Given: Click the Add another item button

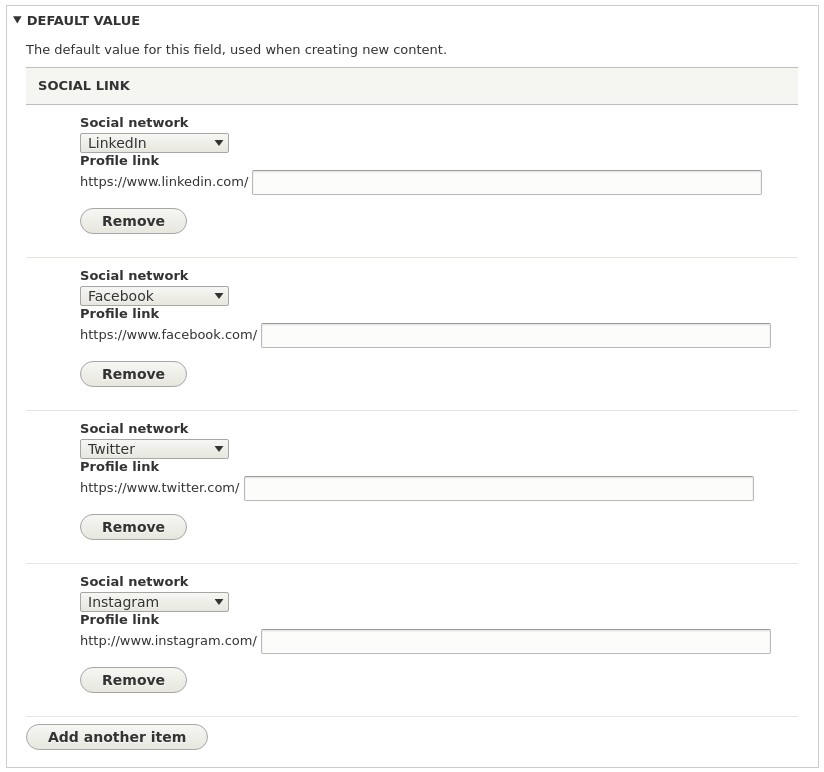Looking at the screenshot, I should coord(117,737).
